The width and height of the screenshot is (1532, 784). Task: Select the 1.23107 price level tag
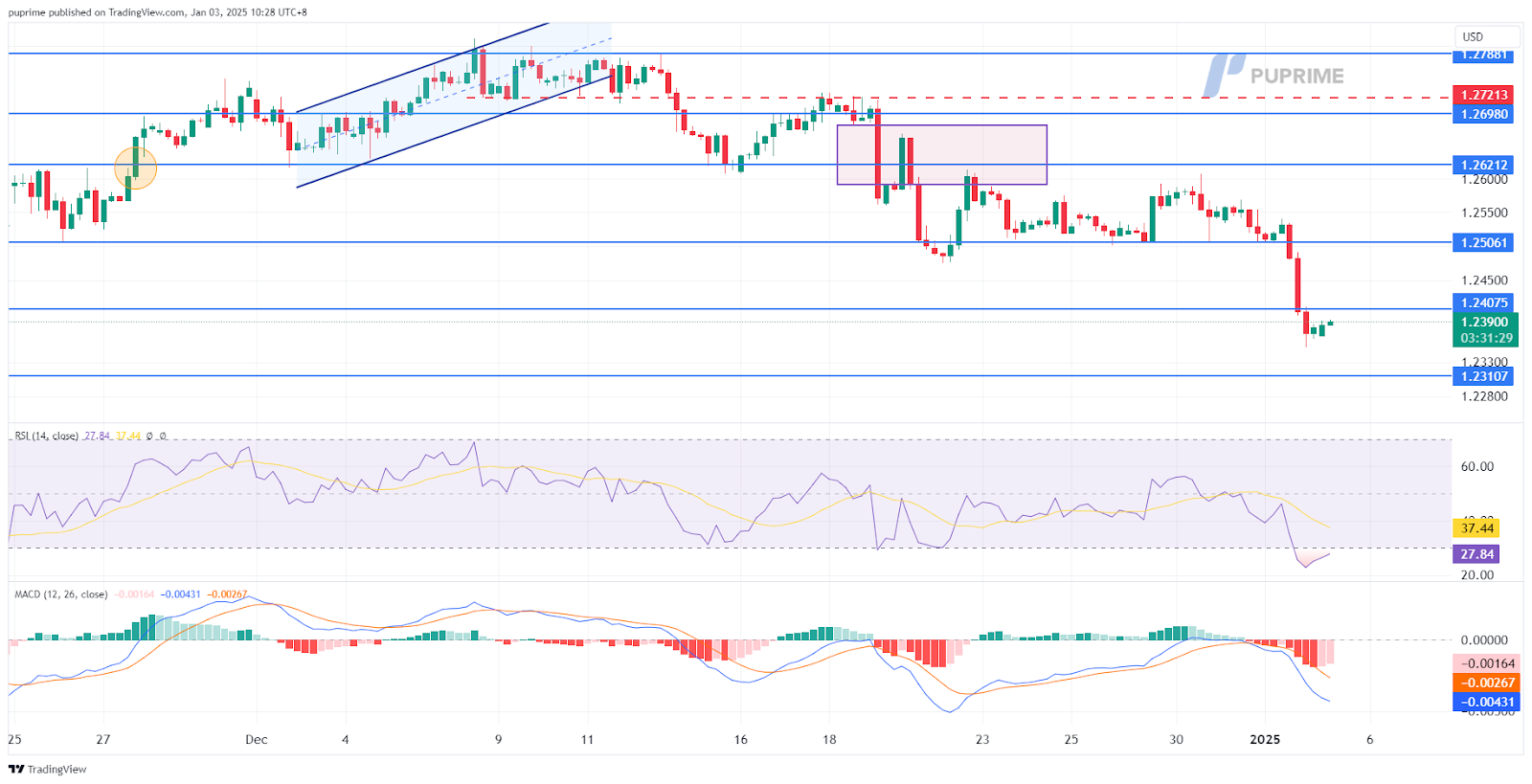[x=1484, y=376]
